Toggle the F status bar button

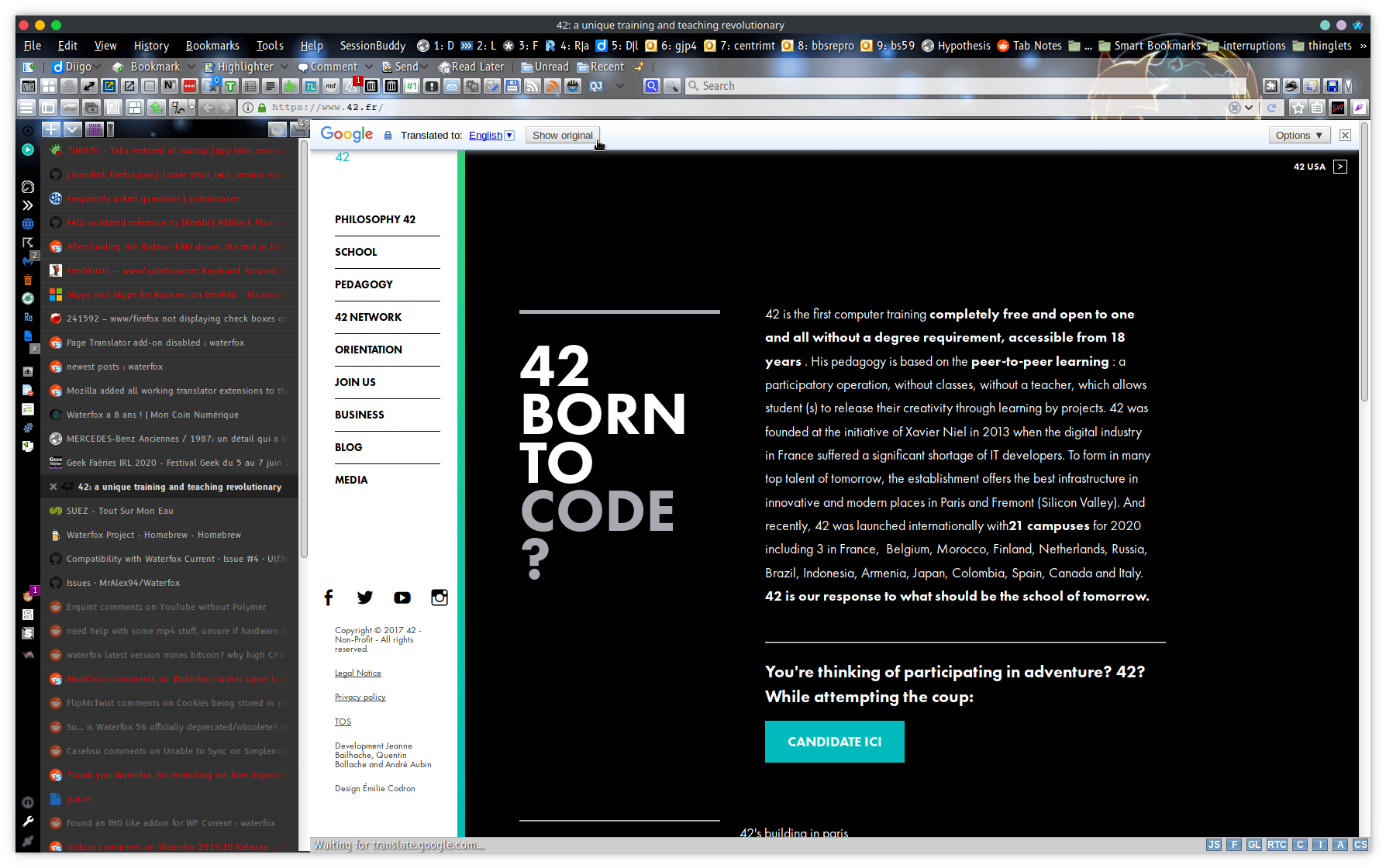(x=1234, y=845)
